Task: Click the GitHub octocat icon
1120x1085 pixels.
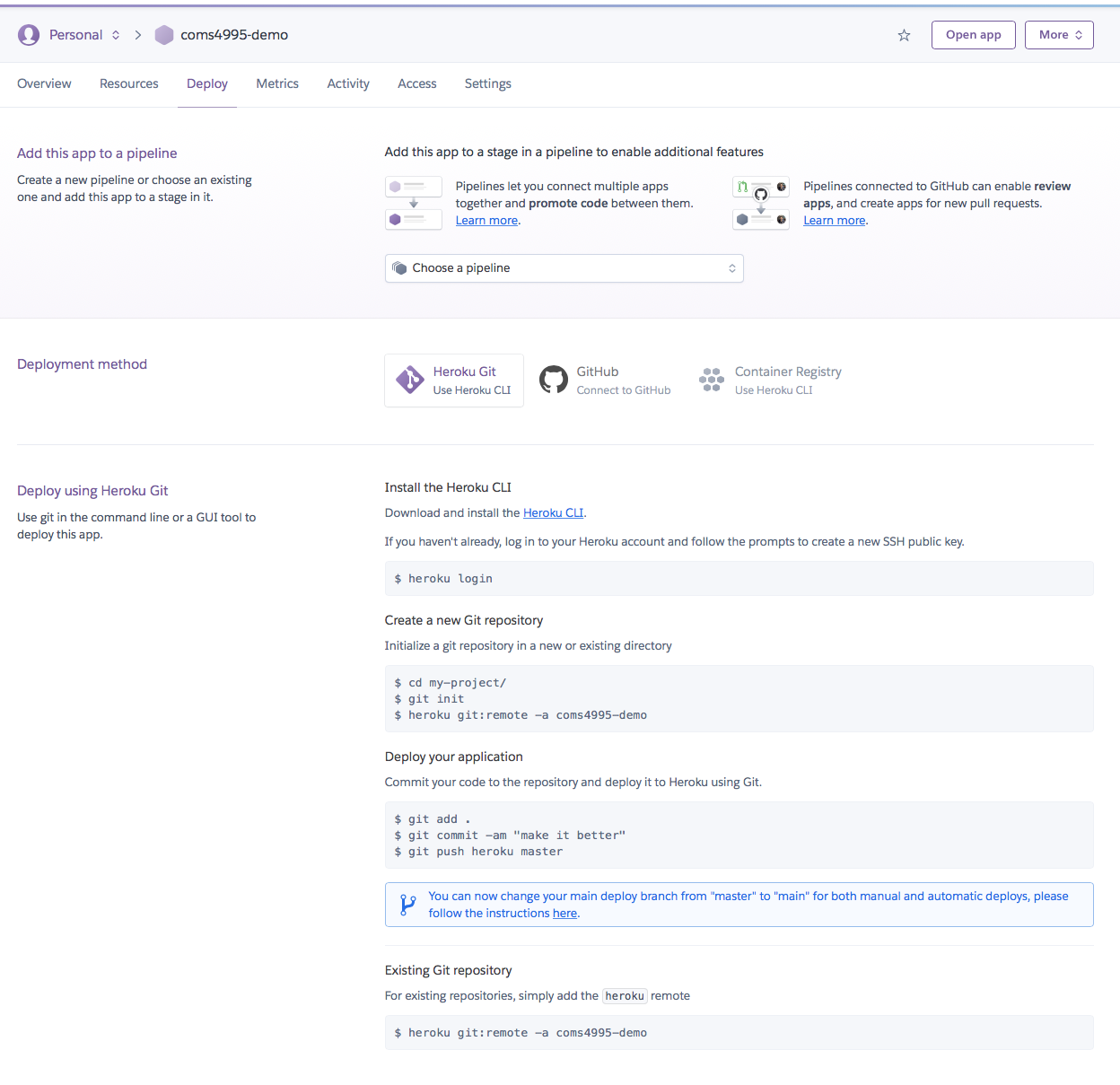Action: click(554, 380)
